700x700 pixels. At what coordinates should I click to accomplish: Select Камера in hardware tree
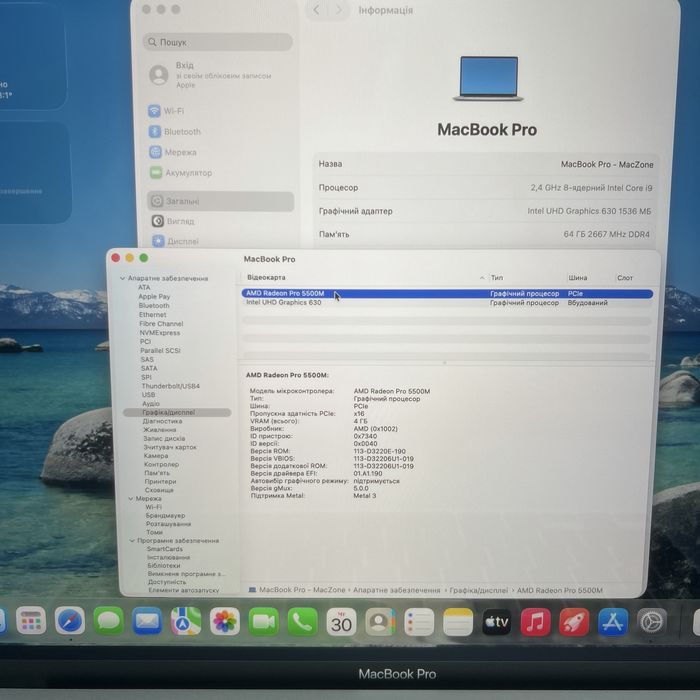[x=156, y=456]
